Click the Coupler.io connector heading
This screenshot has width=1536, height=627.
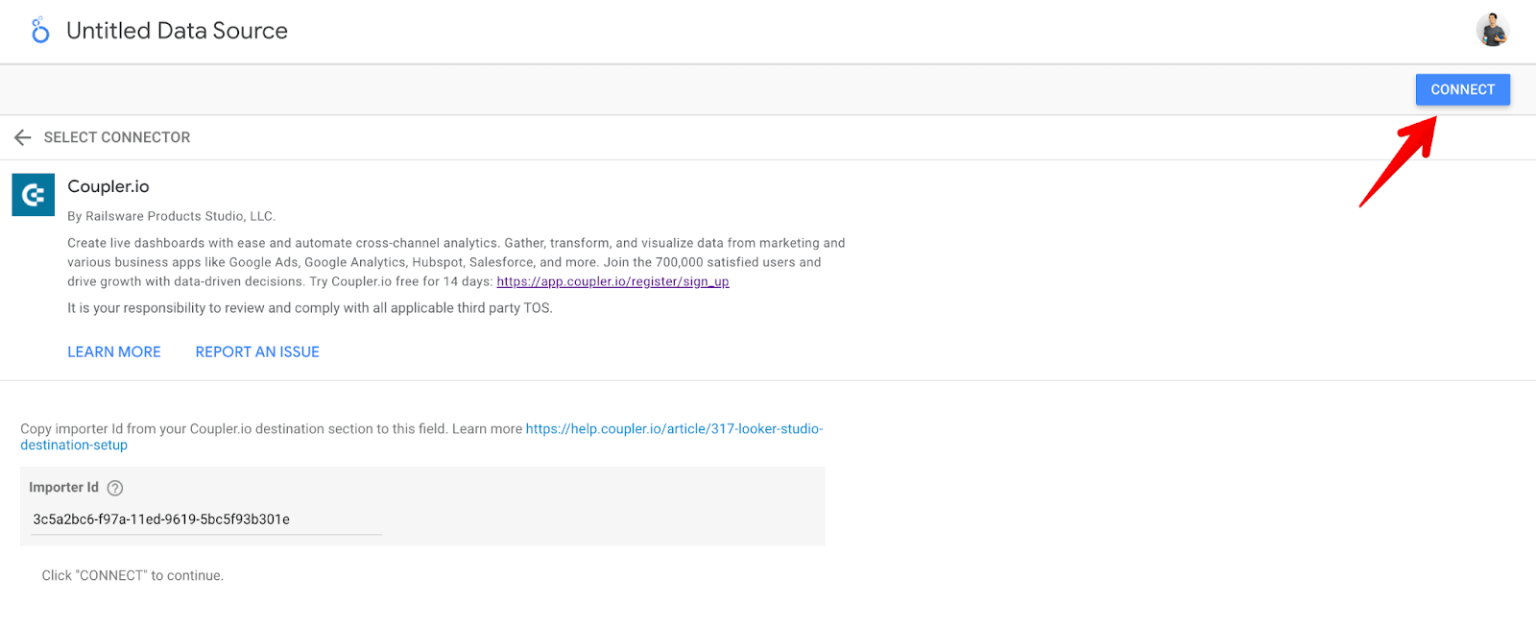coord(108,186)
